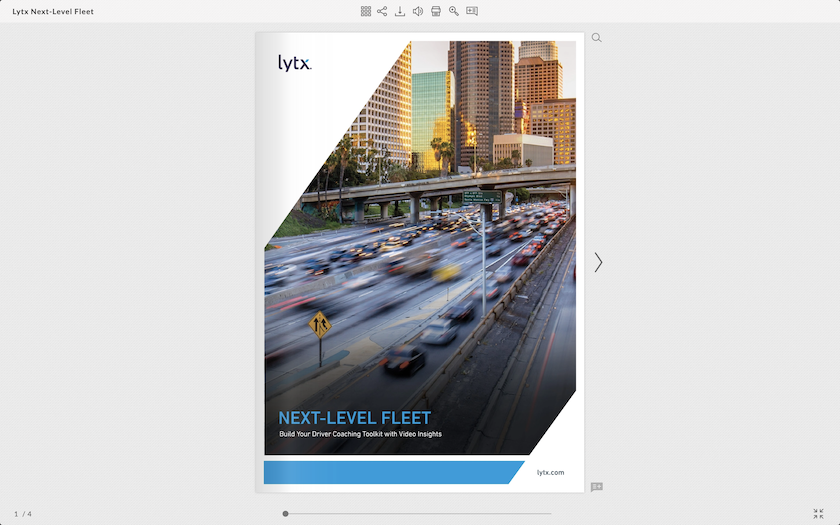Print the document with the printer icon
Image resolution: width=840 pixels, height=525 pixels.
pos(436,11)
